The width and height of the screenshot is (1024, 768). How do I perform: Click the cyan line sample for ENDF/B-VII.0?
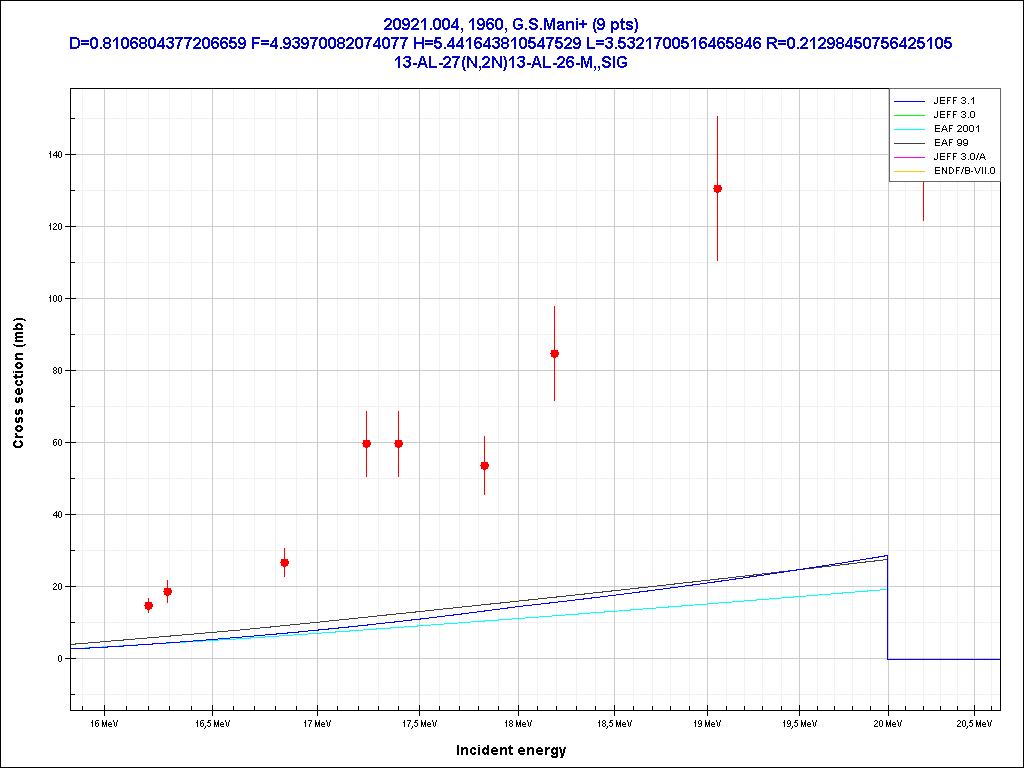(909, 171)
